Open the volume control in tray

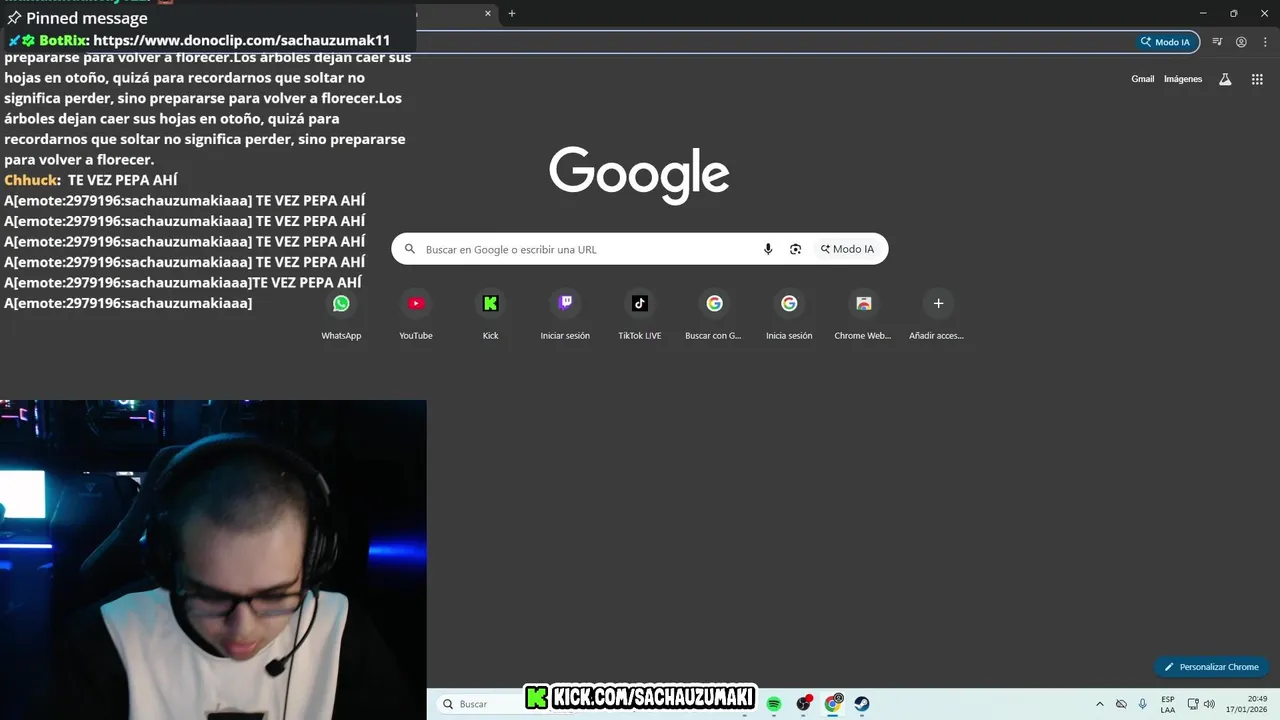coord(1209,704)
